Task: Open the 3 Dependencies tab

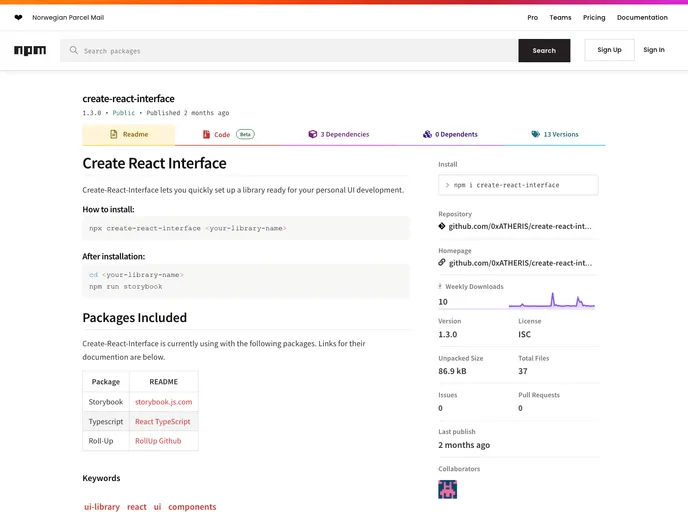Action: coord(338,134)
